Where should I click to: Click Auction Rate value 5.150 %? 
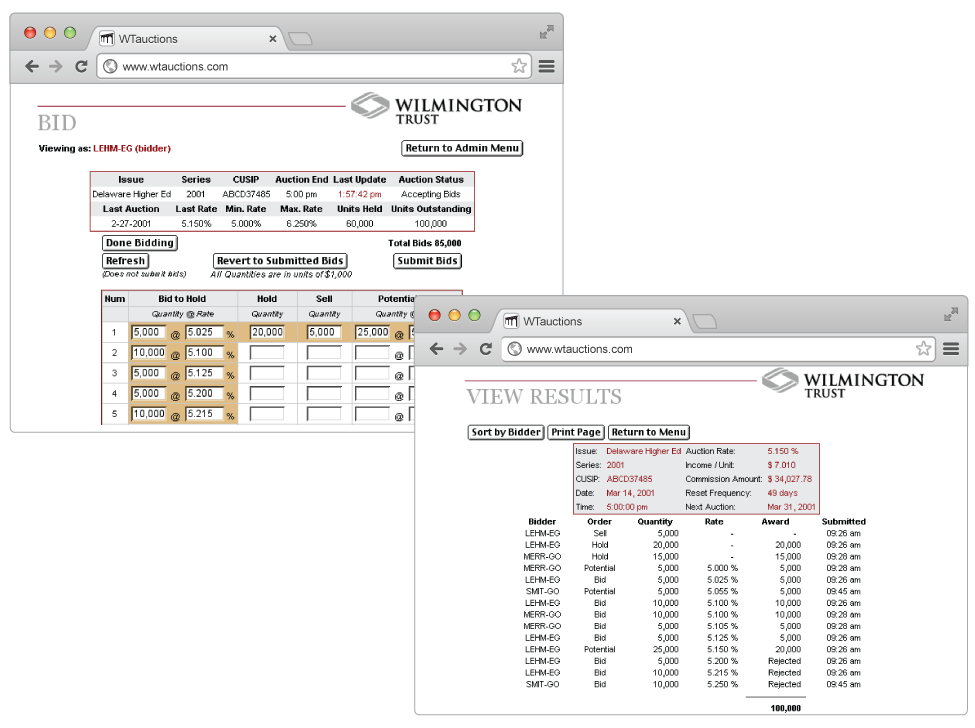tap(782, 451)
